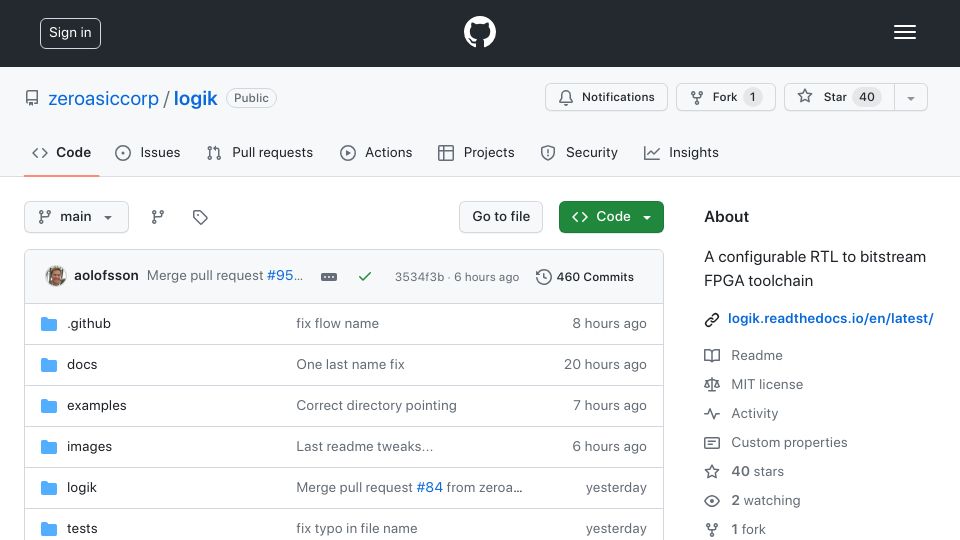
Task: Open the logik folder
Action: point(81,487)
